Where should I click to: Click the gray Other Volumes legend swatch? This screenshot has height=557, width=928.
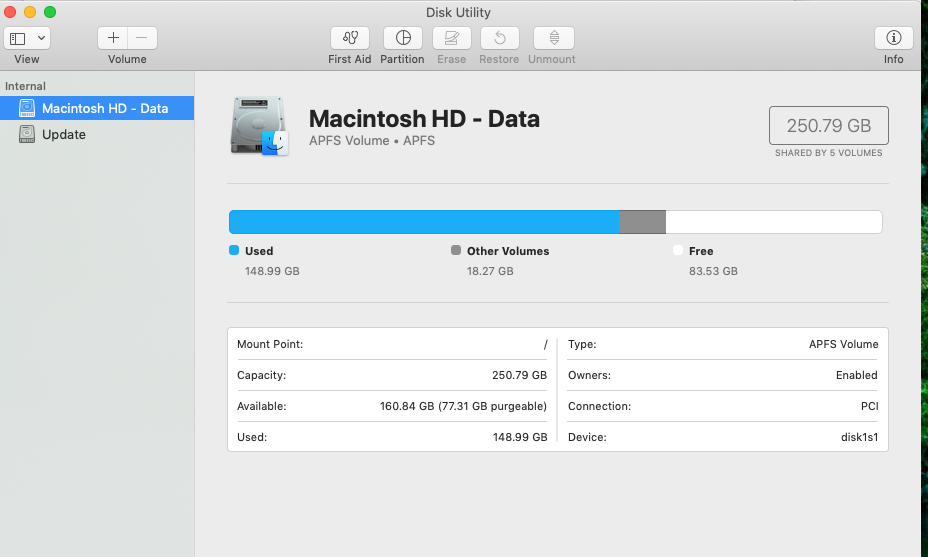pos(456,250)
